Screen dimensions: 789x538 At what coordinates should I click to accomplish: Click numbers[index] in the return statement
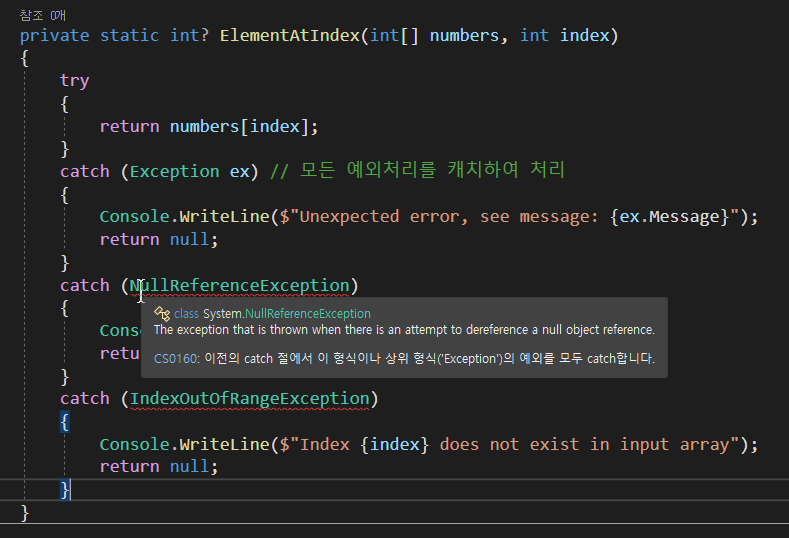point(243,126)
